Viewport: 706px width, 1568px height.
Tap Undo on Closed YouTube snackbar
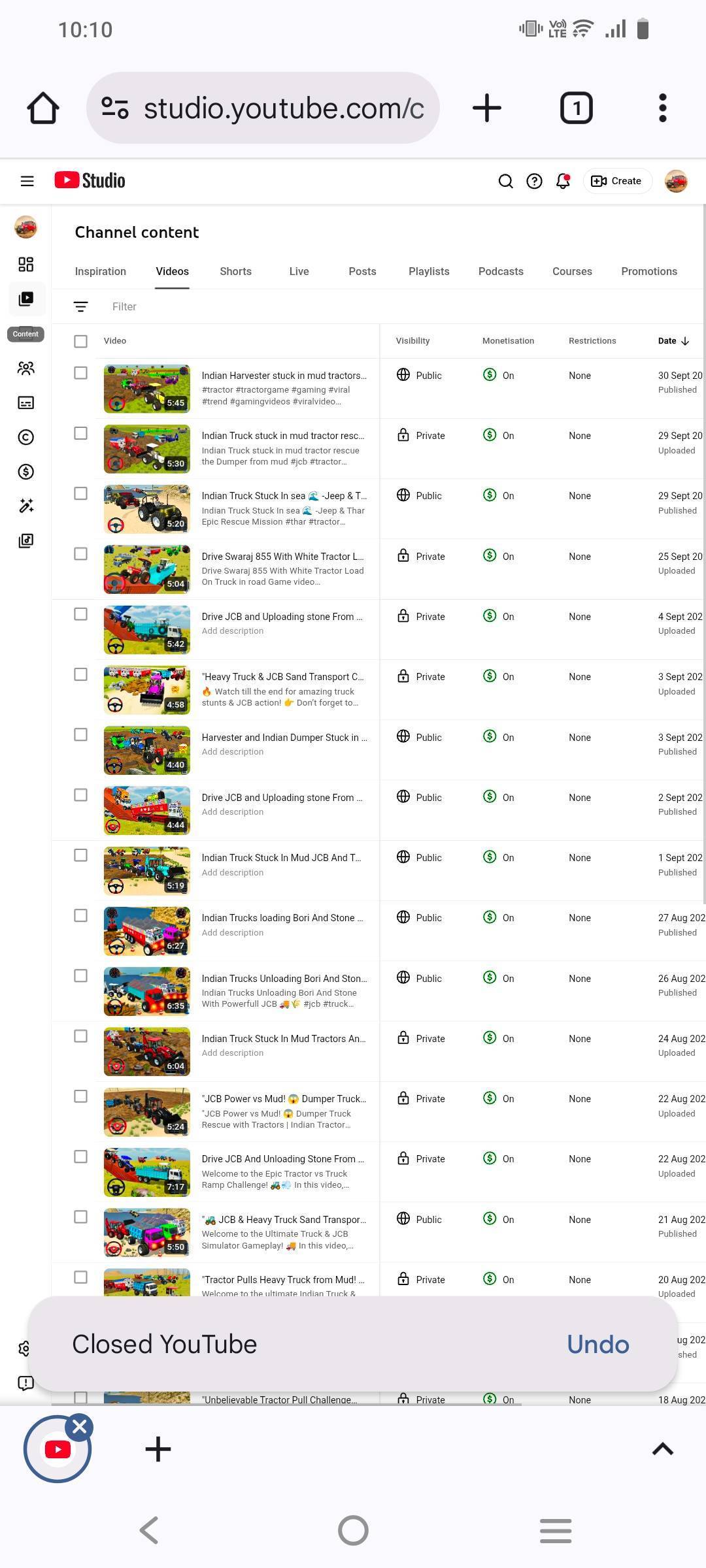597,1345
